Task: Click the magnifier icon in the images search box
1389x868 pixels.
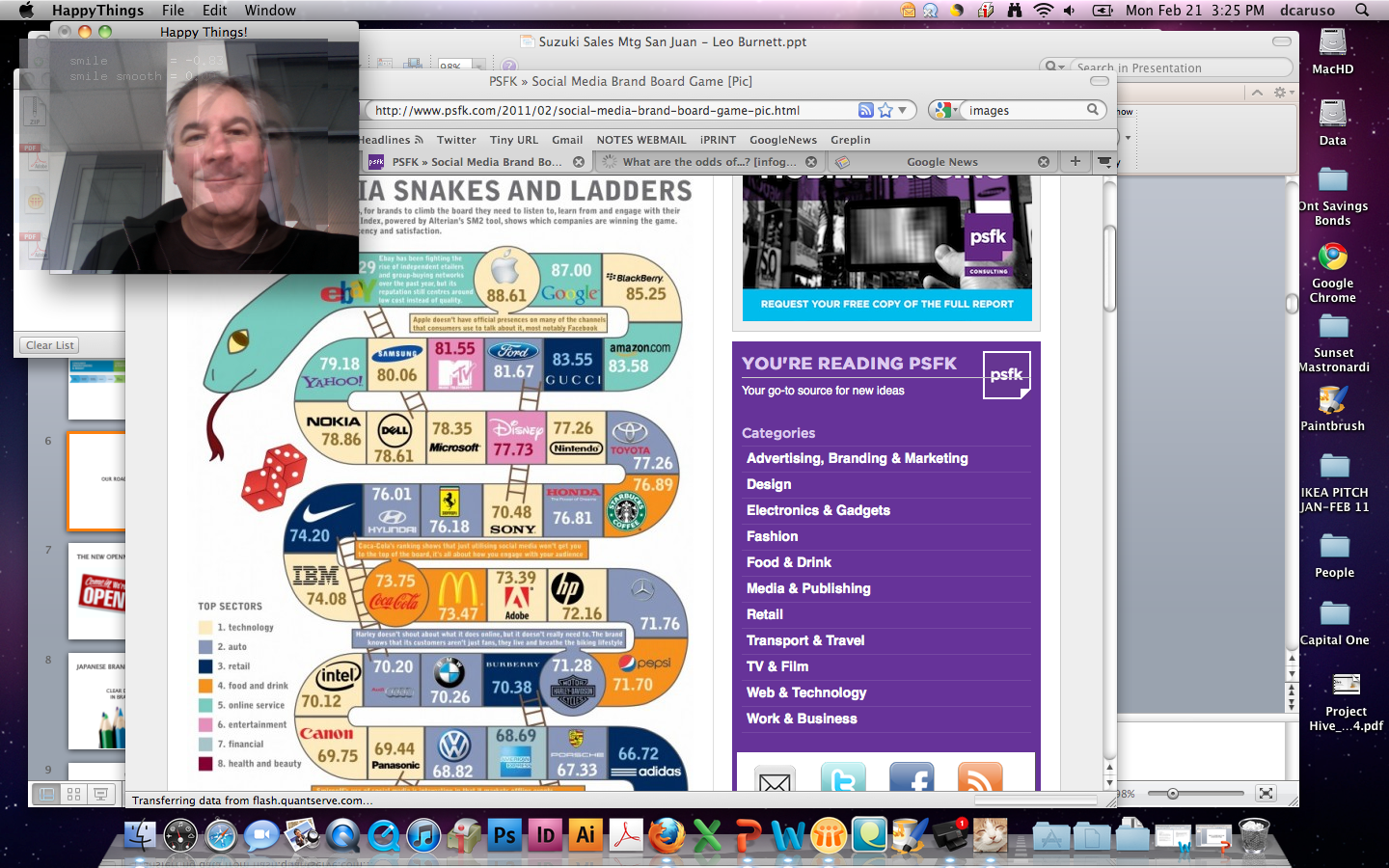Action: pyautogui.click(x=1093, y=110)
